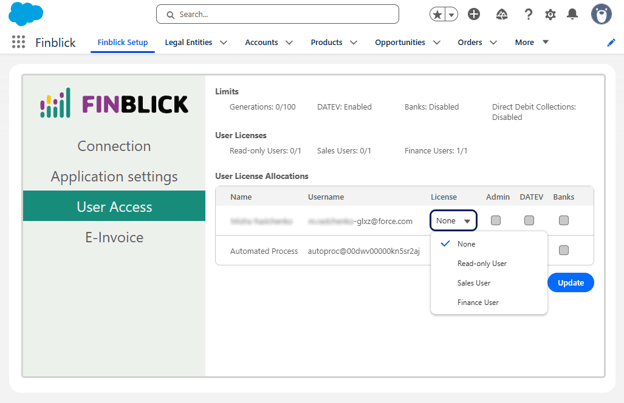The height and width of the screenshot is (403, 624).
Task: Open the Favorites list dropdown arrow
Action: pyautogui.click(x=451, y=15)
